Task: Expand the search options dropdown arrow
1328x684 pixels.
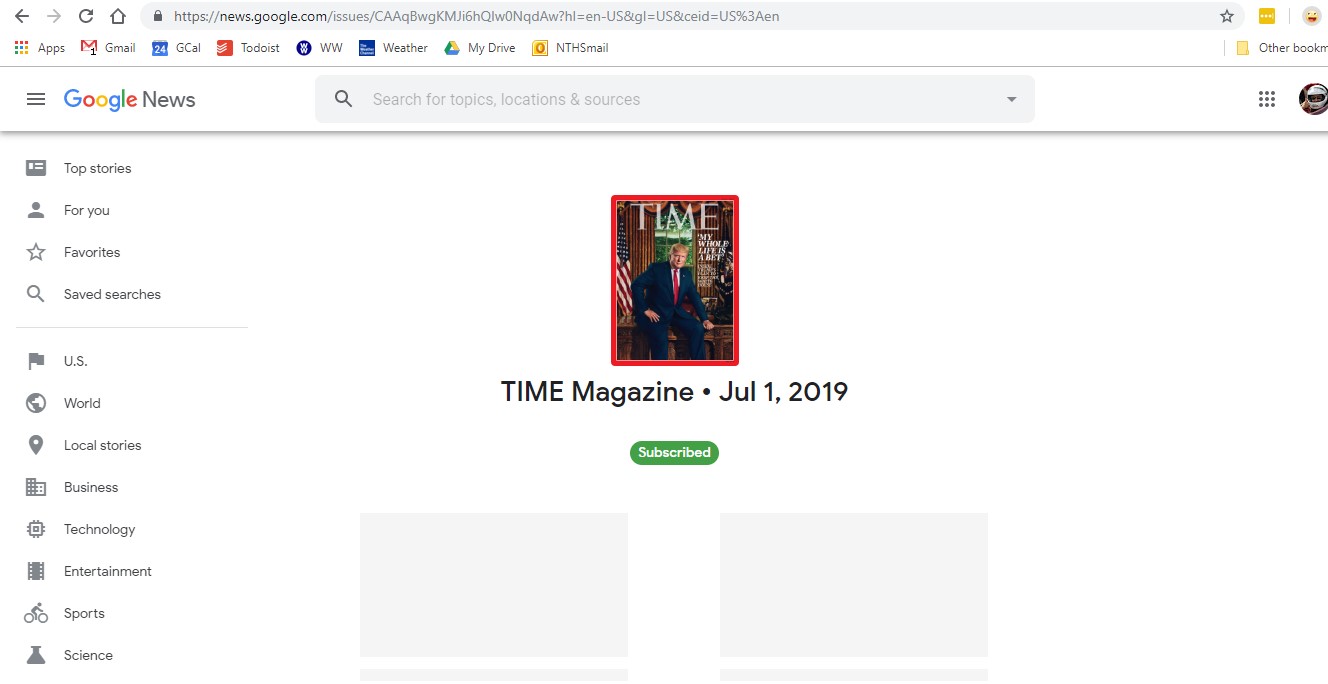Action: coord(1011,99)
